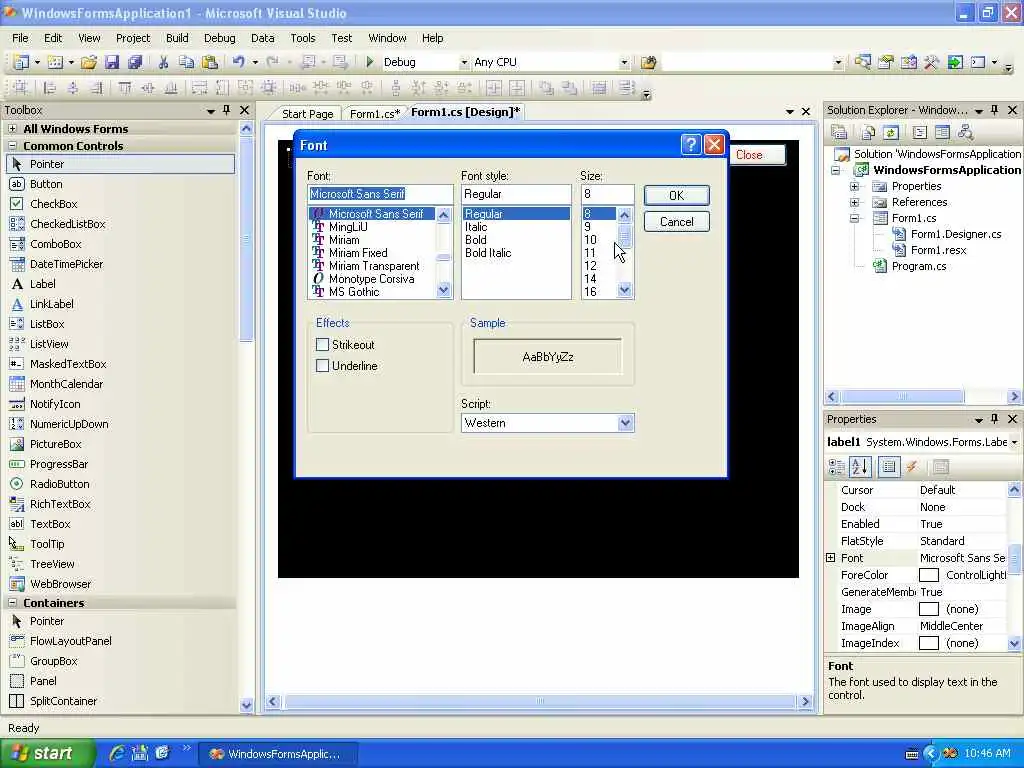Start debugging with the green play icon
The image size is (1024, 768).
(370, 62)
